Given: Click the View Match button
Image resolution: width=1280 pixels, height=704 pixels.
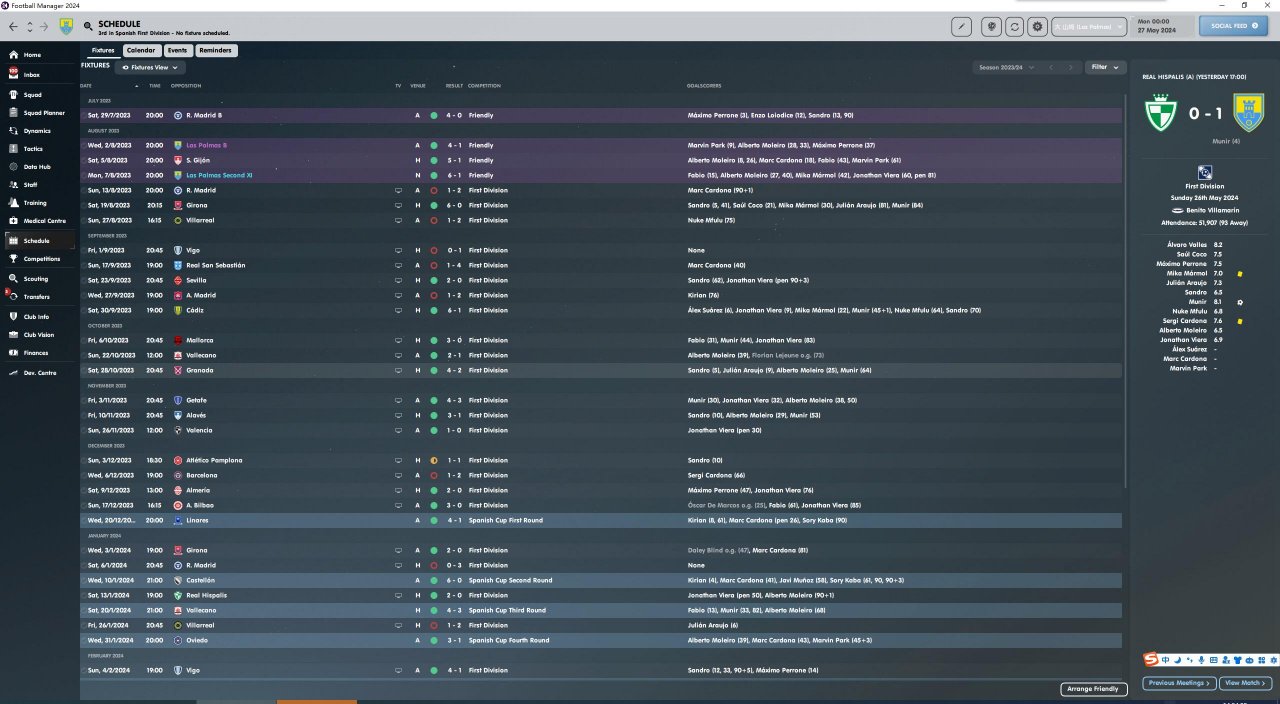Looking at the screenshot, I should pos(1245,683).
